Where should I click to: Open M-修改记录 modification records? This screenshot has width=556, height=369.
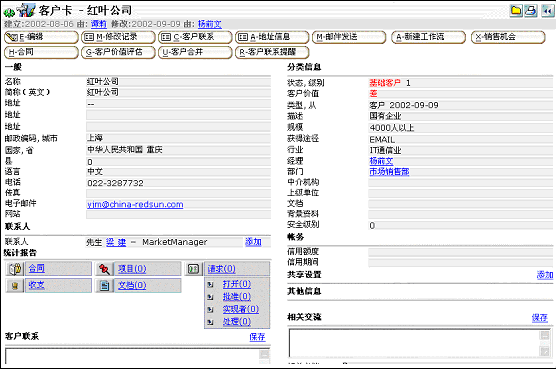118,37
